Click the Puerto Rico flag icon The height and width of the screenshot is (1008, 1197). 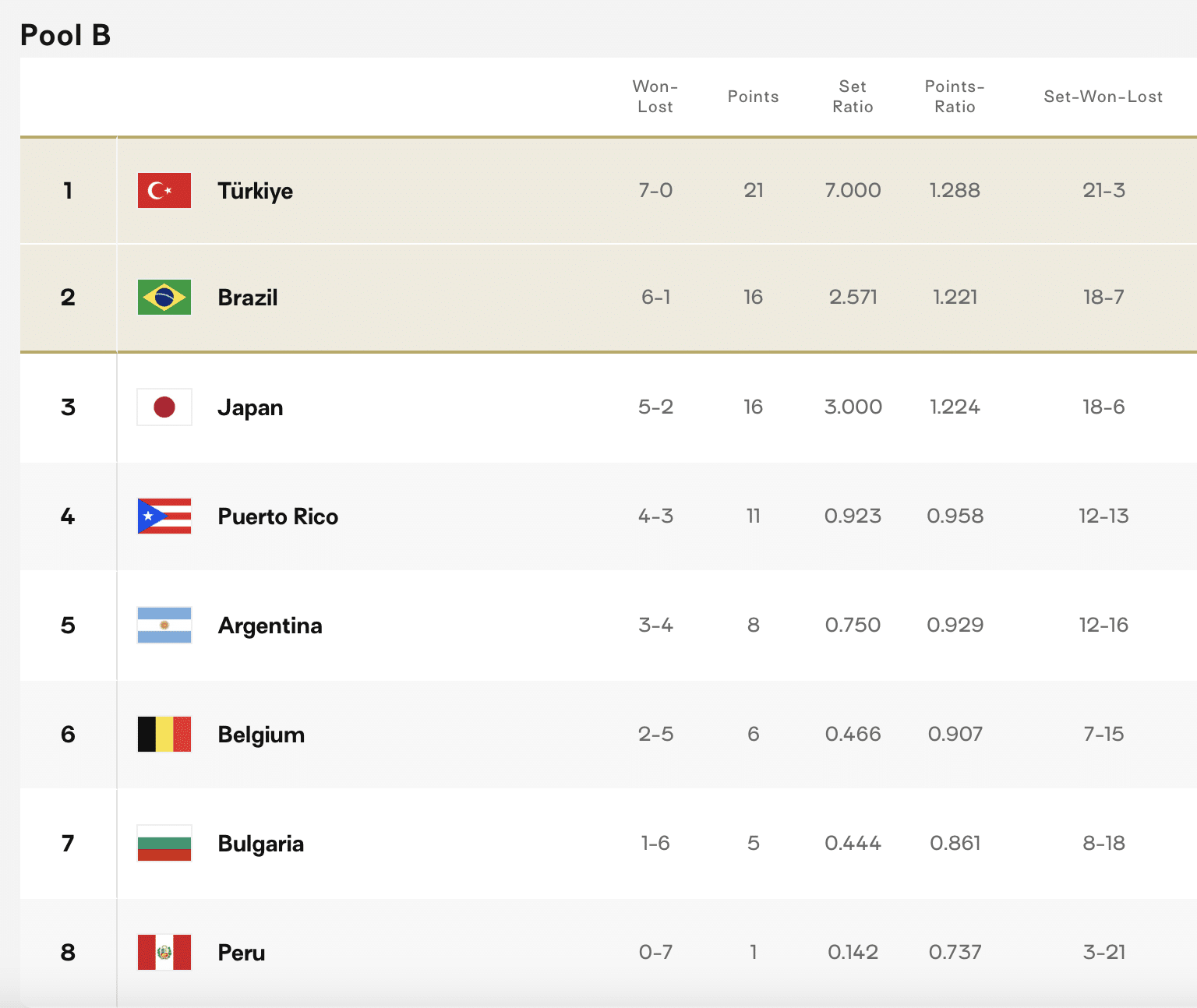[x=164, y=516]
